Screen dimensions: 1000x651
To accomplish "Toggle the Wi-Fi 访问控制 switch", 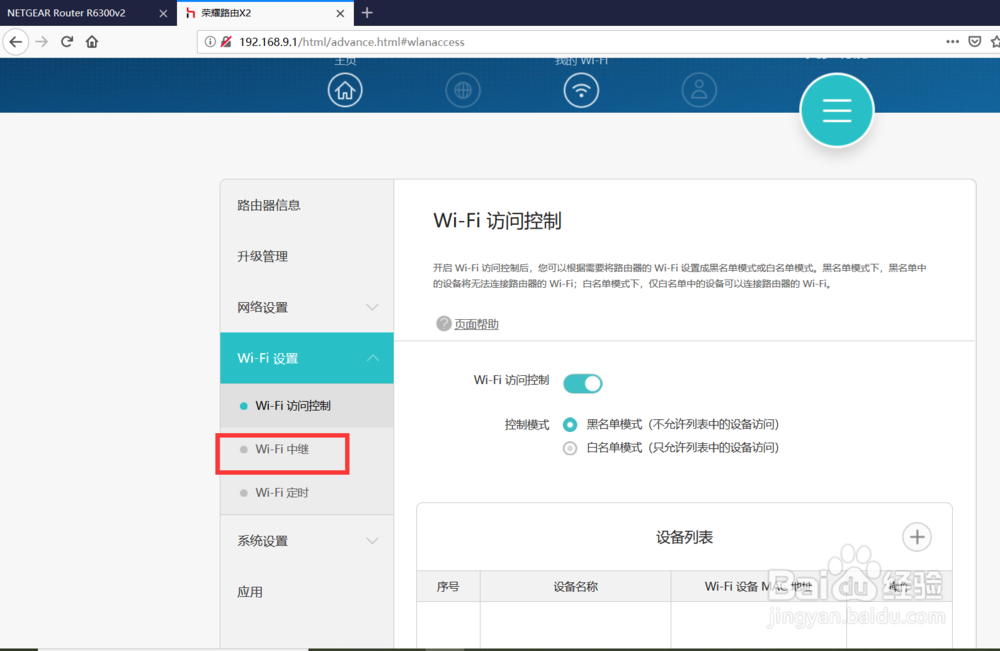I will click(582, 383).
